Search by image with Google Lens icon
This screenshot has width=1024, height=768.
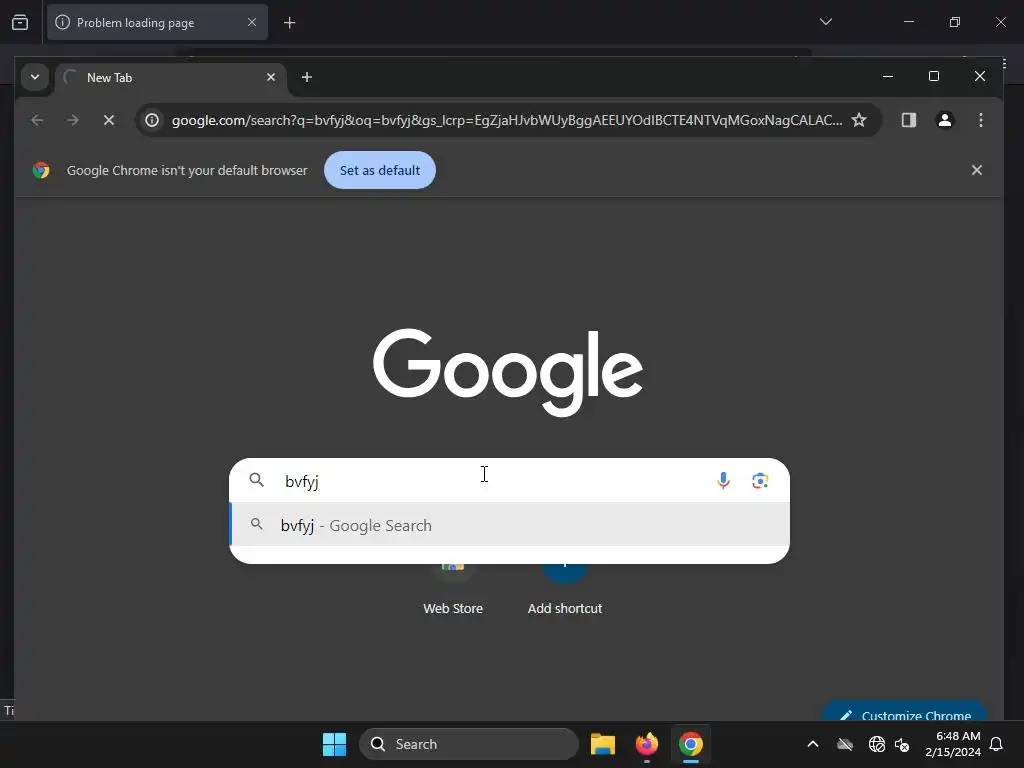click(760, 481)
